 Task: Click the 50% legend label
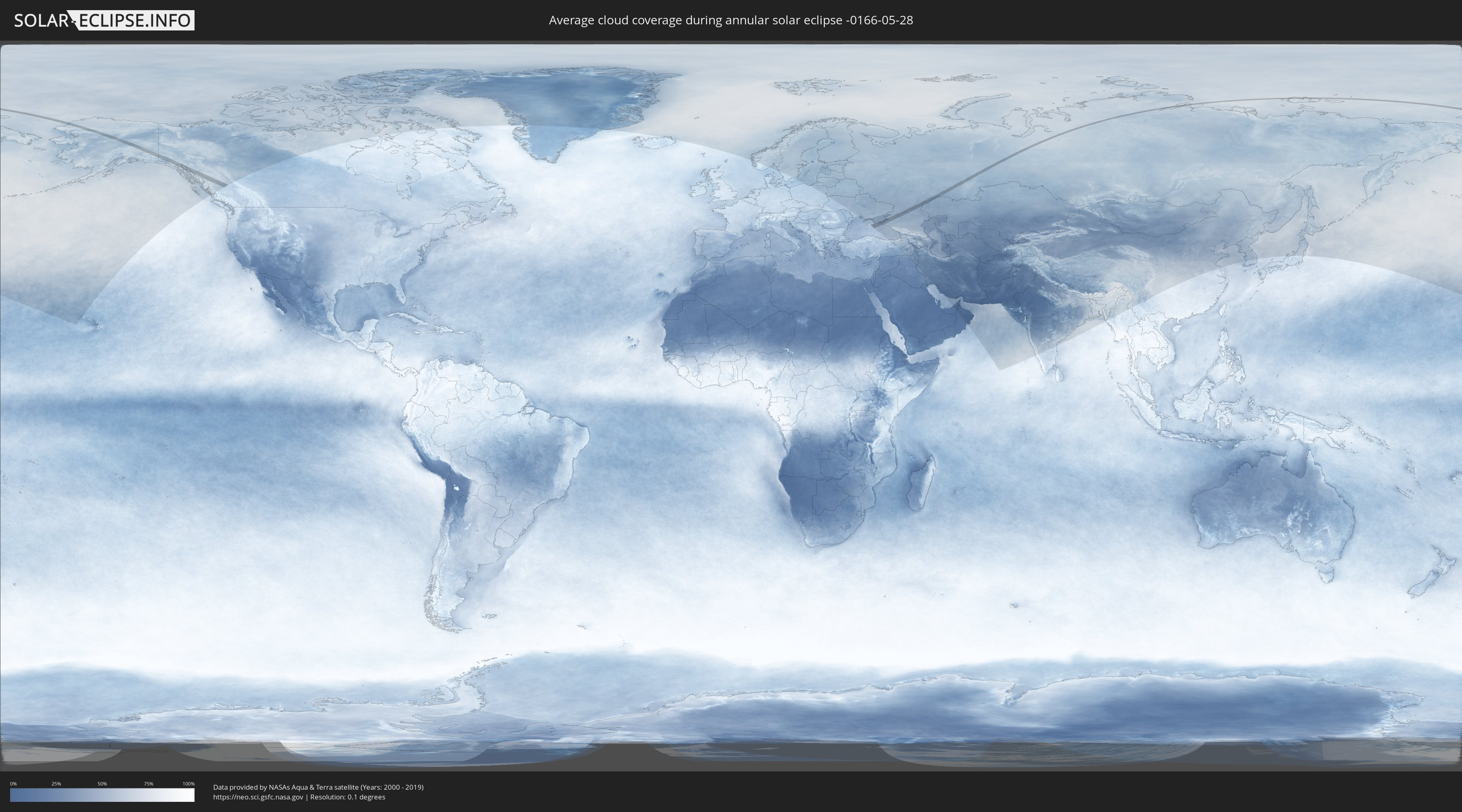coord(102,784)
